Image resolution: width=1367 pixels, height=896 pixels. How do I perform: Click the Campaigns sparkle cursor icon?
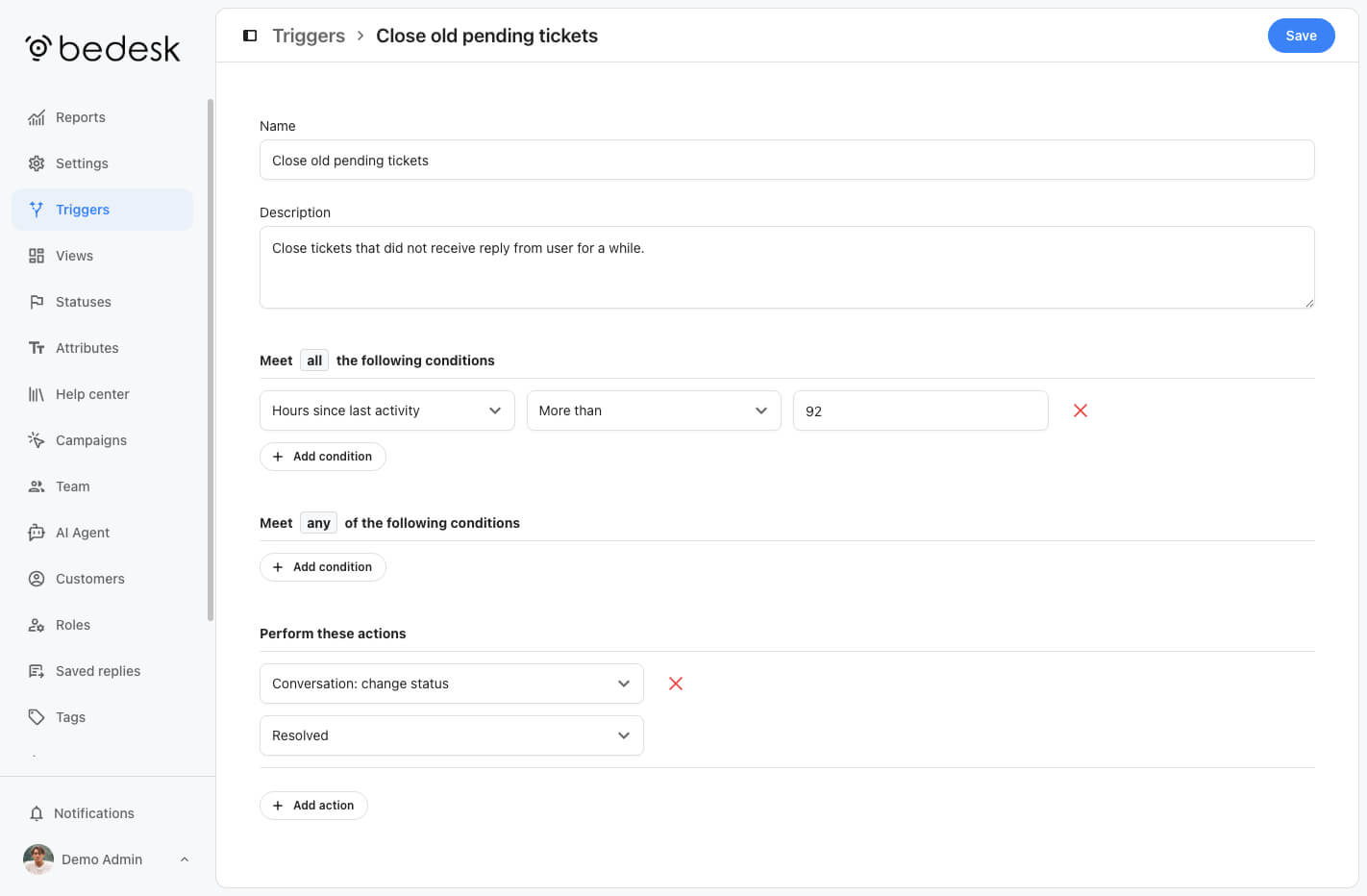(x=37, y=440)
